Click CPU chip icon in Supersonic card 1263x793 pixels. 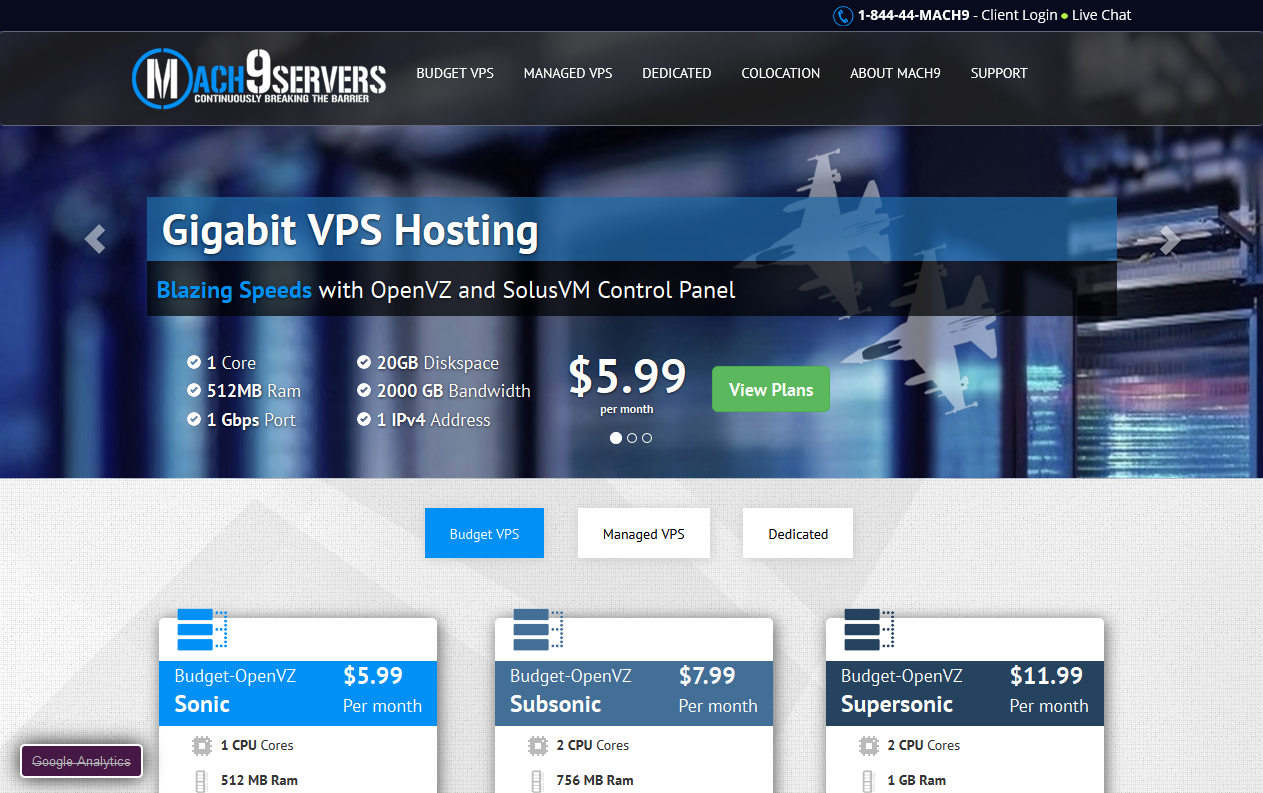point(869,745)
